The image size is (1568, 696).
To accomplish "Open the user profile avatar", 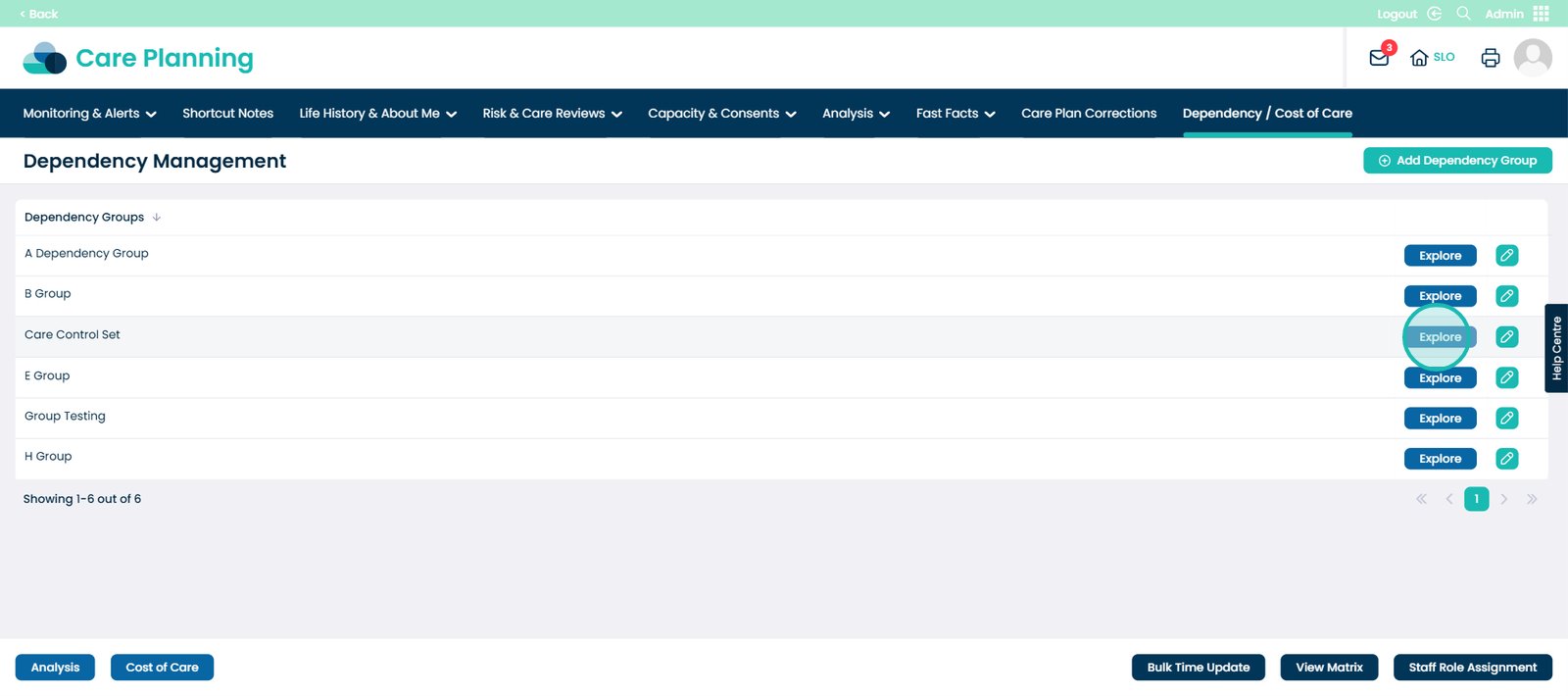I will [x=1533, y=58].
